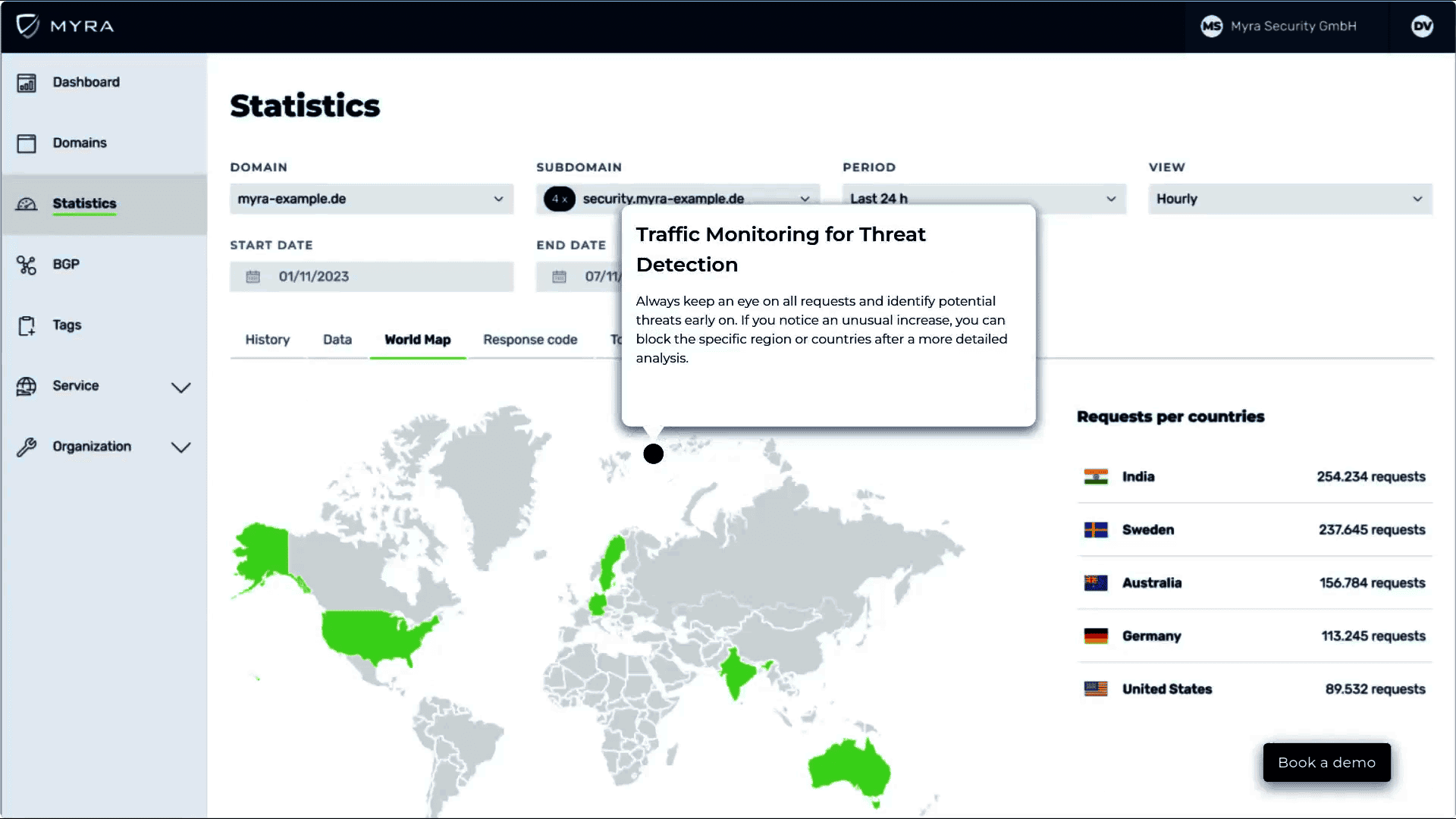
Task: Click the Organization wrench icon
Action: point(27,447)
